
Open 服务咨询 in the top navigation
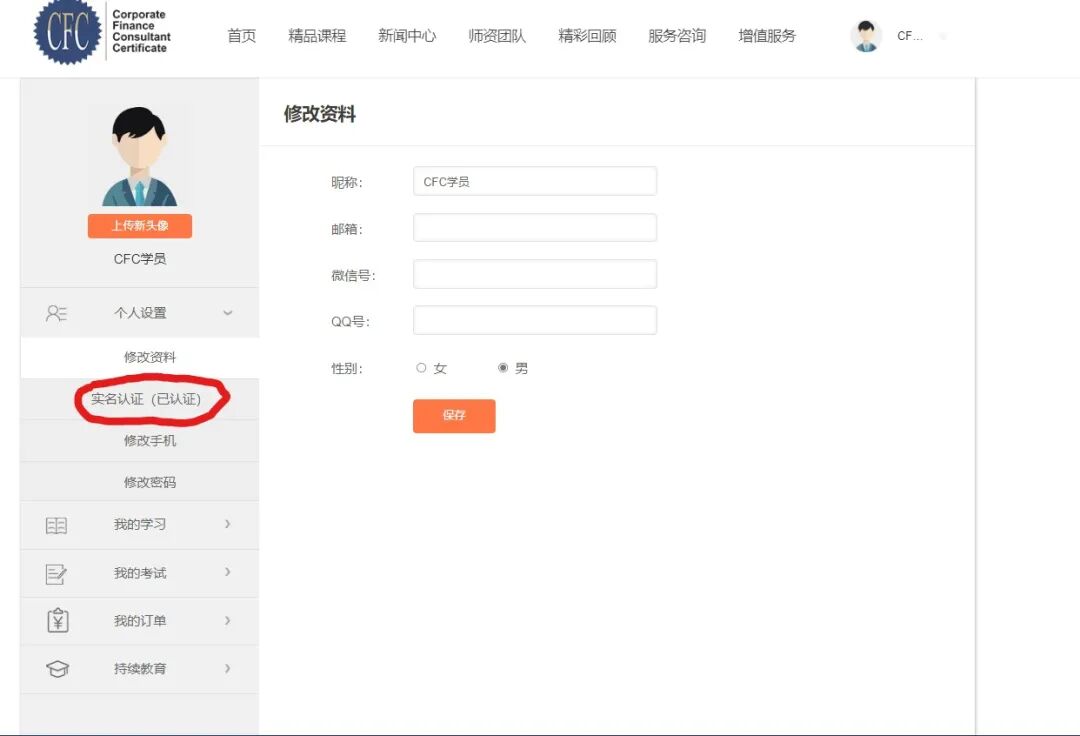pyautogui.click(x=677, y=36)
